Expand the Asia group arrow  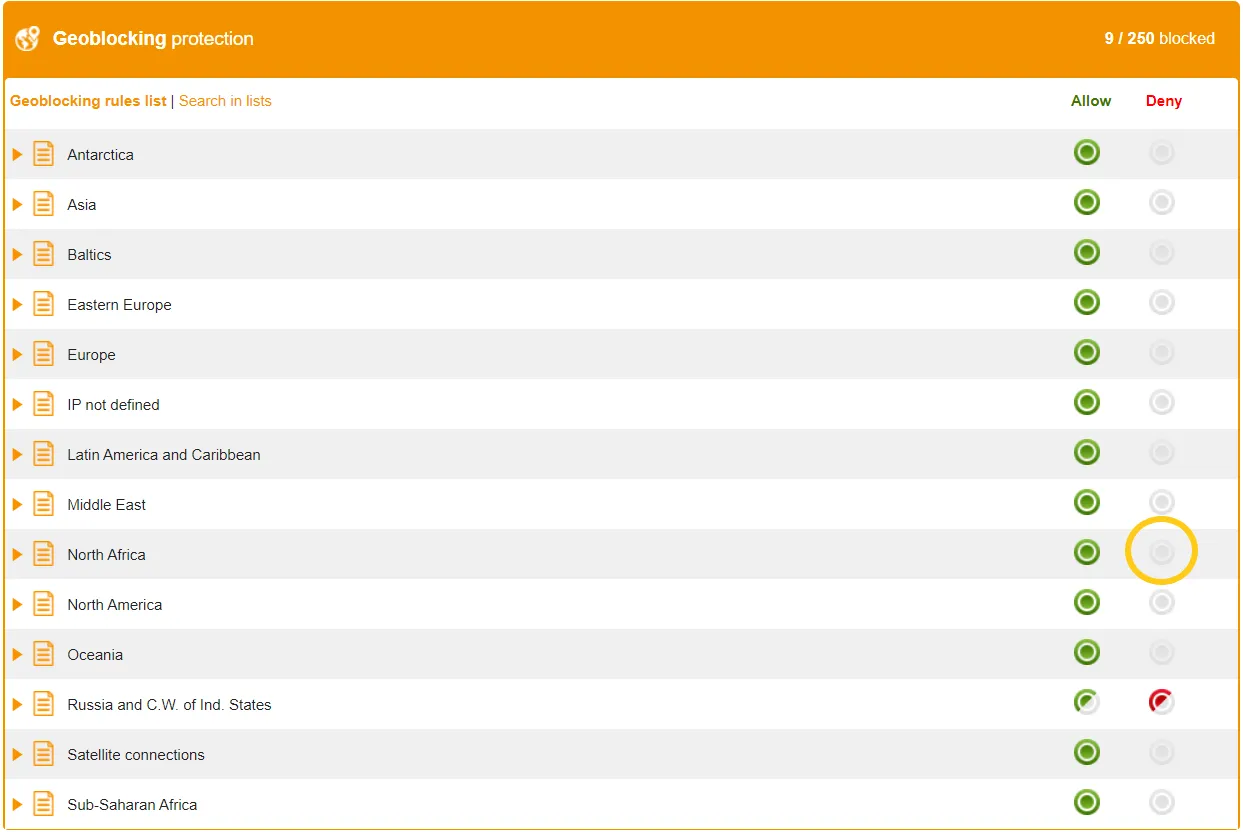tap(17, 204)
